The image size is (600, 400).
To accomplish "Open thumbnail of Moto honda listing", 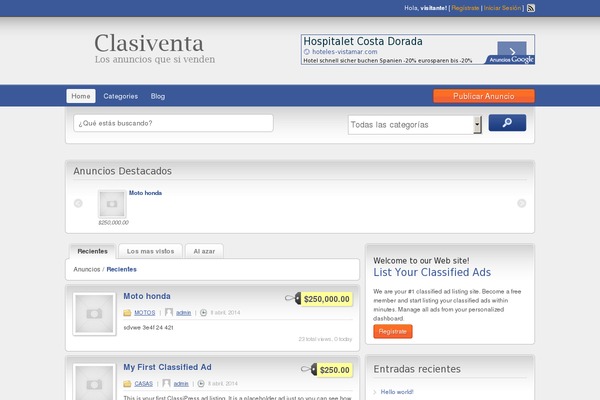I will tap(94, 314).
